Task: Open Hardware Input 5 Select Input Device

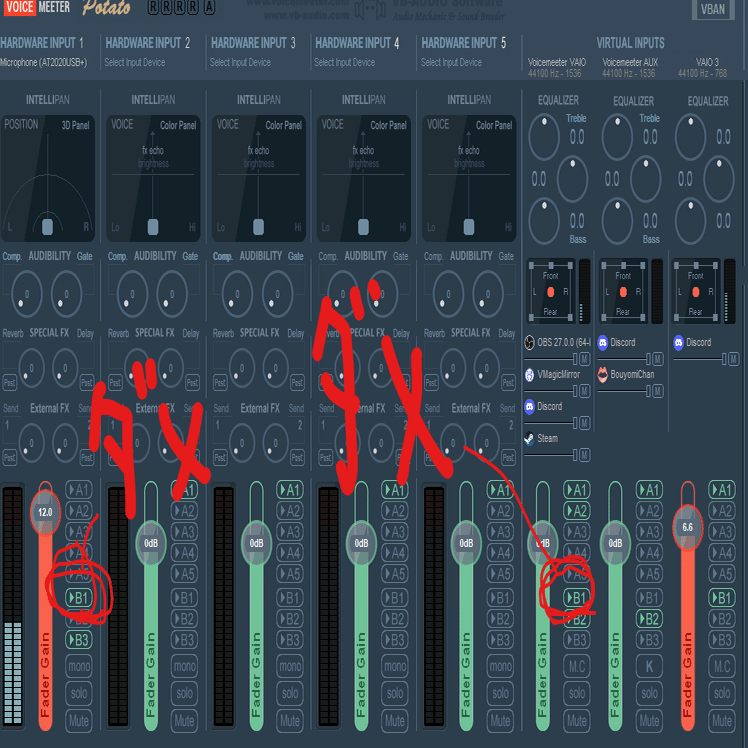Action: pos(451,62)
